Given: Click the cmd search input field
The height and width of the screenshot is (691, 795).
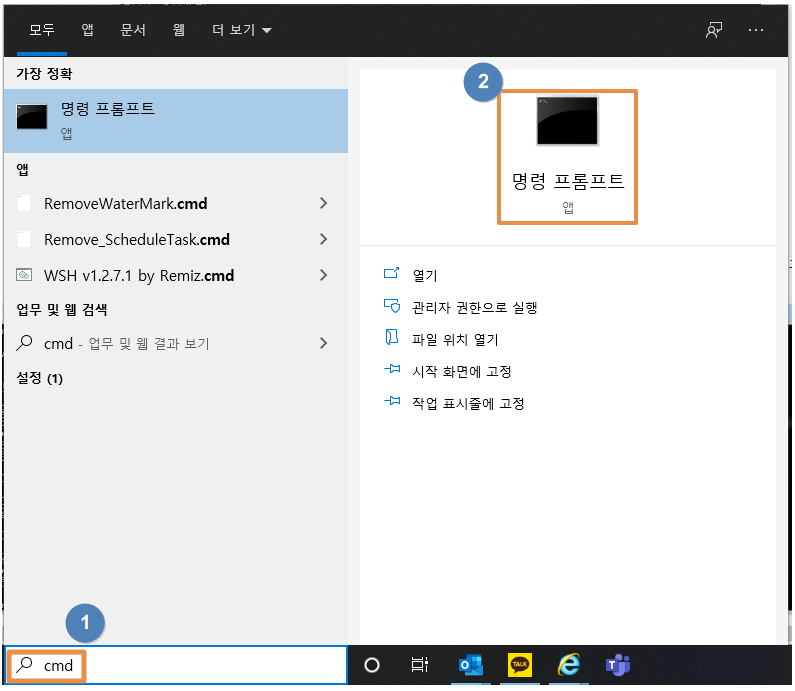Looking at the screenshot, I should click(x=176, y=665).
